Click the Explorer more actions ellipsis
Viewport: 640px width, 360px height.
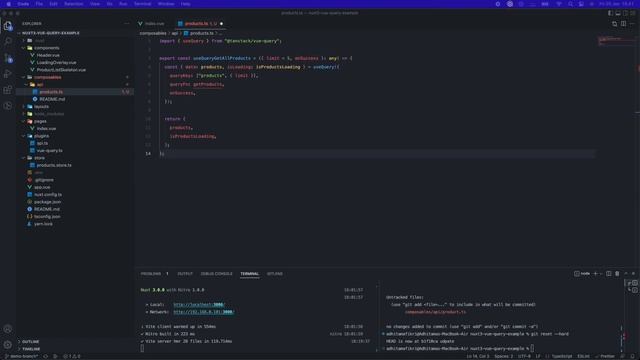[x=127, y=24]
